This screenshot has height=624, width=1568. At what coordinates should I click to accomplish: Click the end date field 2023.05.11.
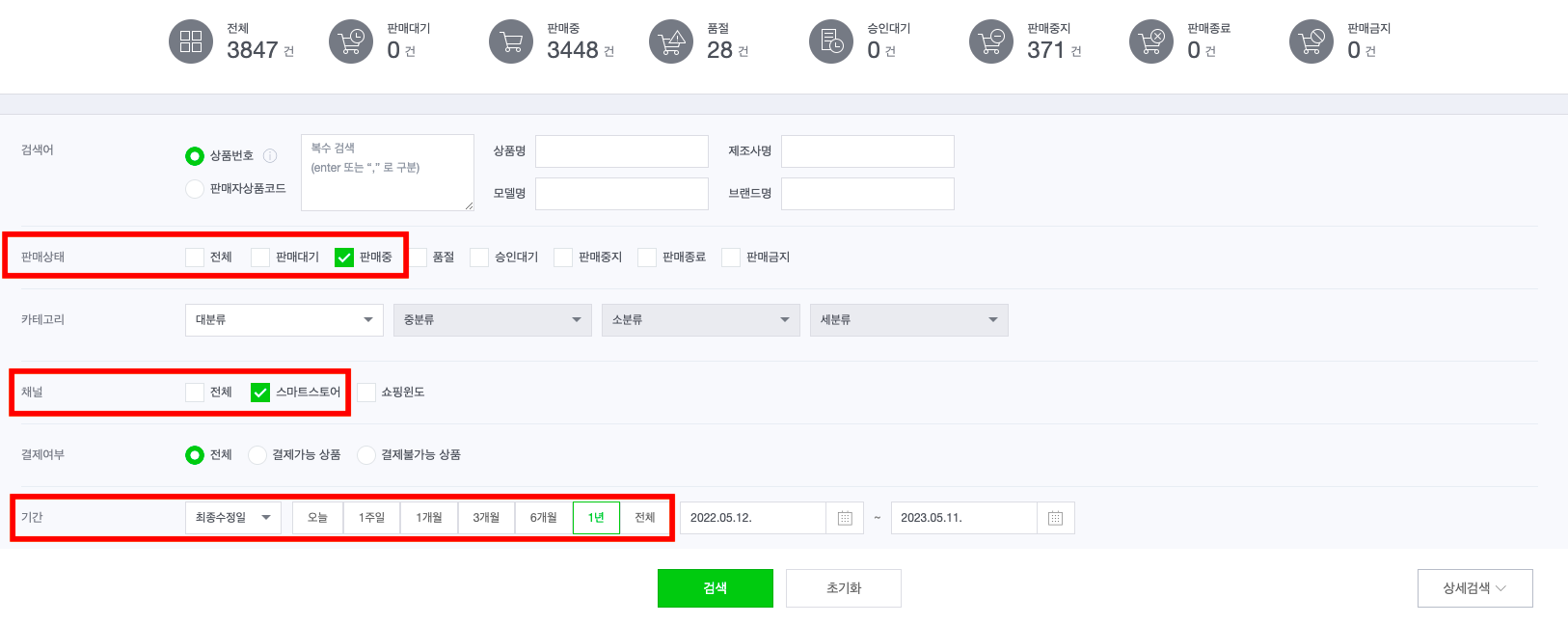tap(963, 518)
